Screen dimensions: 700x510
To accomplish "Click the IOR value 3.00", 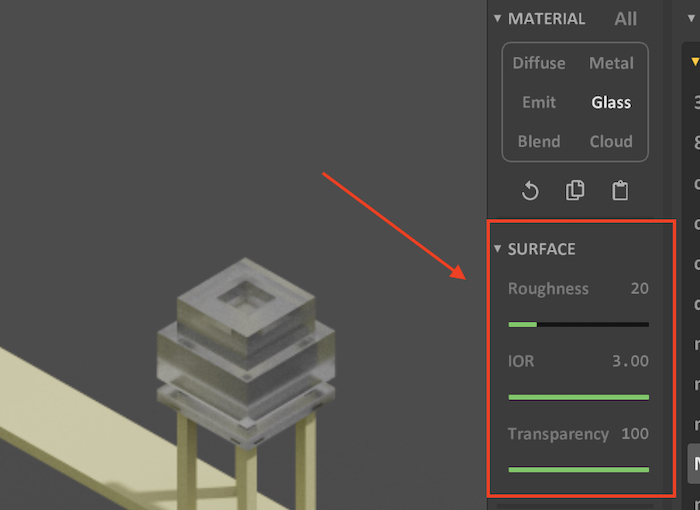I will tap(630, 361).
